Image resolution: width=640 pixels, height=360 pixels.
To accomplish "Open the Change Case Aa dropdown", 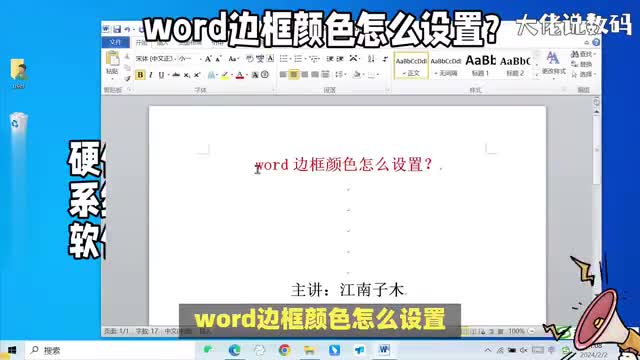I will 233,59.
